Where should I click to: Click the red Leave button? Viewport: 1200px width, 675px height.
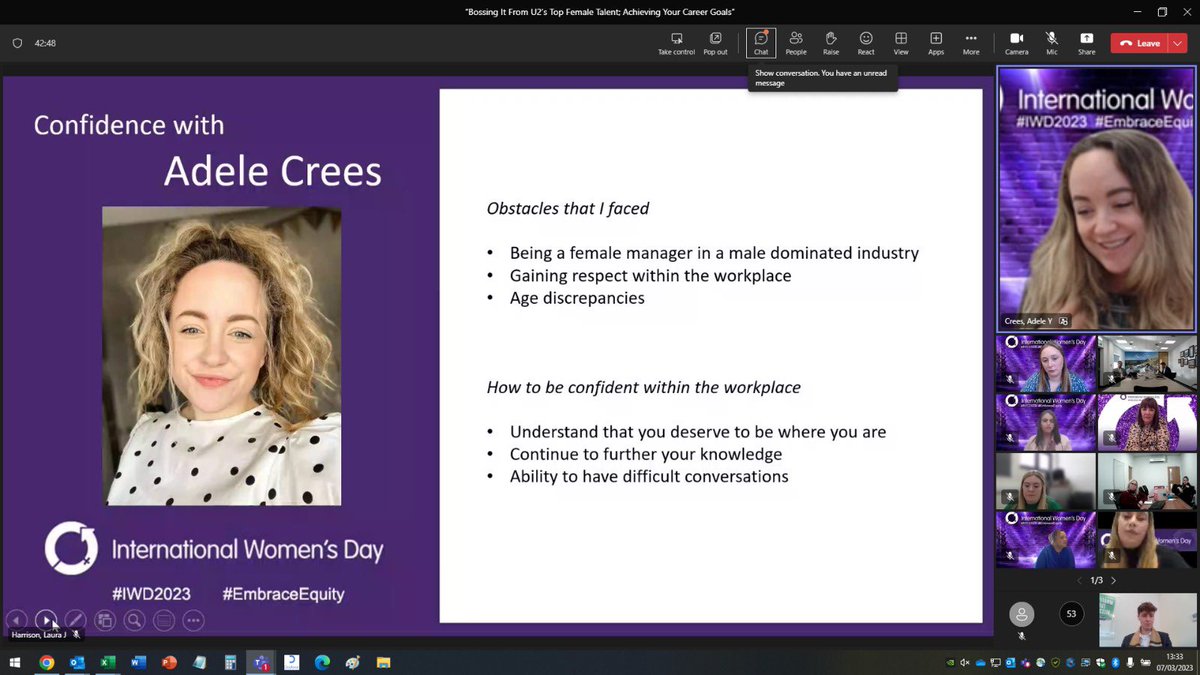(1140, 43)
